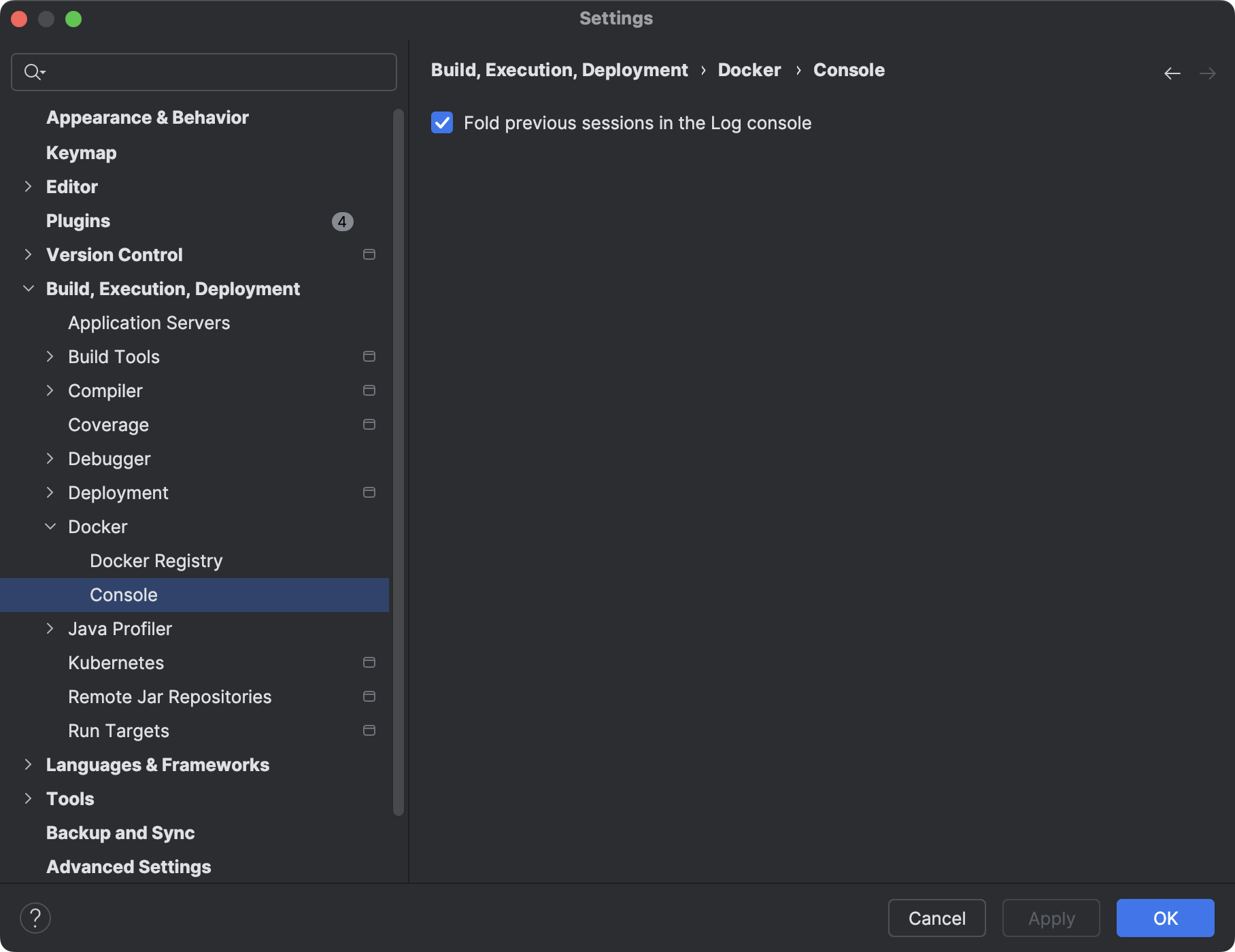
Task: Click Docker in the breadcrumb path
Action: coord(749,70)
